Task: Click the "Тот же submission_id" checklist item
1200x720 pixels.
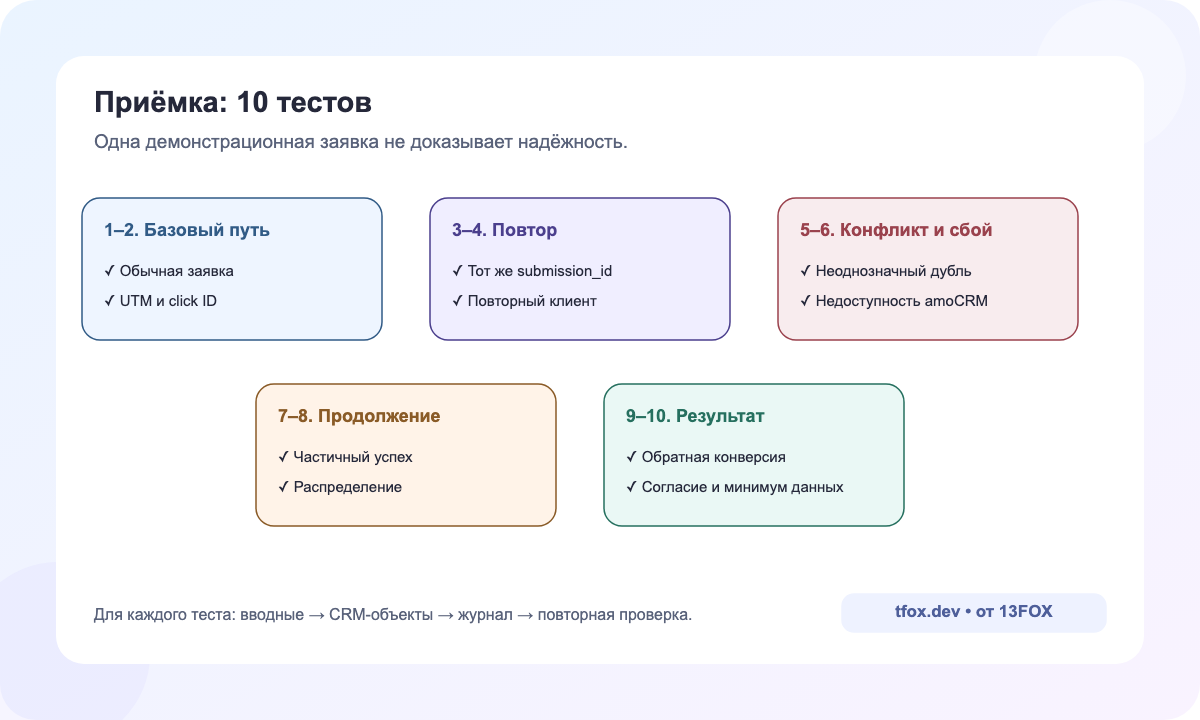Action: [x=533, y=270]
